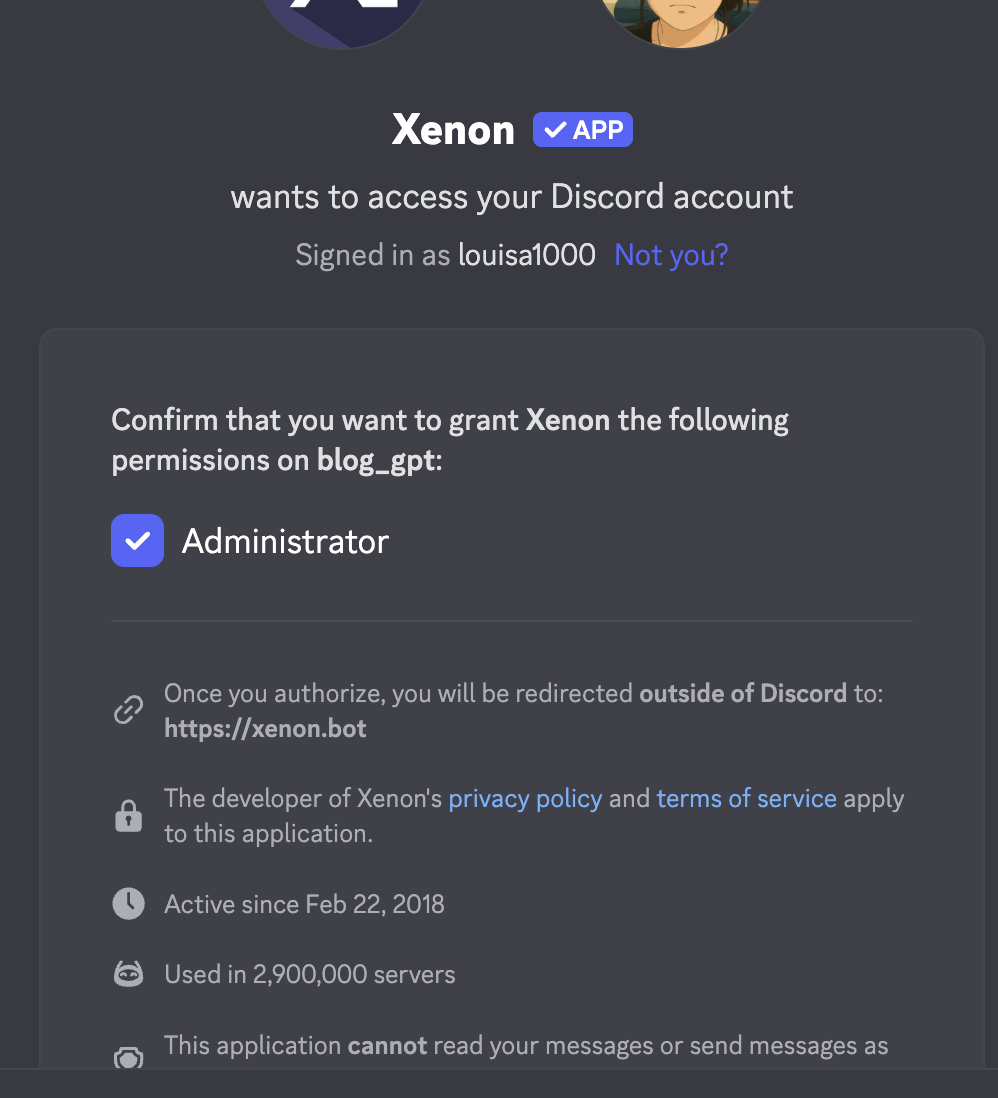Click "wants to access your Discord account" text
Image resolution: width=998 pixels, height=1098 pixels.
click(511, 196)
